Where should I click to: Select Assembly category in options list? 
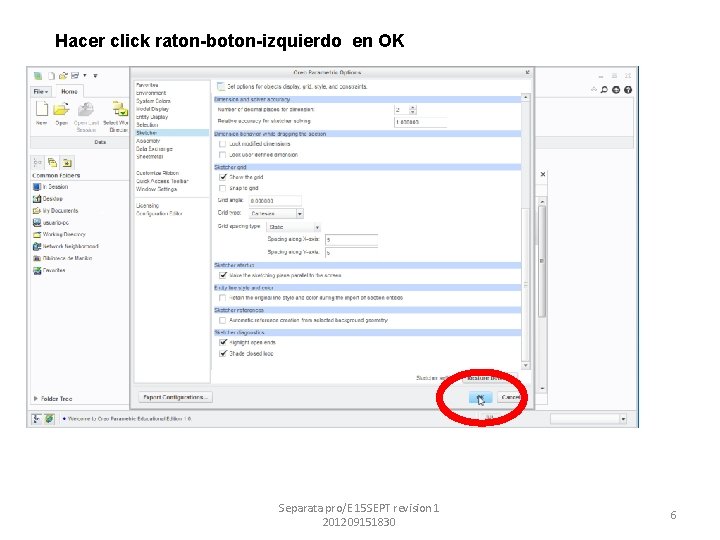[x=148, y=141]
